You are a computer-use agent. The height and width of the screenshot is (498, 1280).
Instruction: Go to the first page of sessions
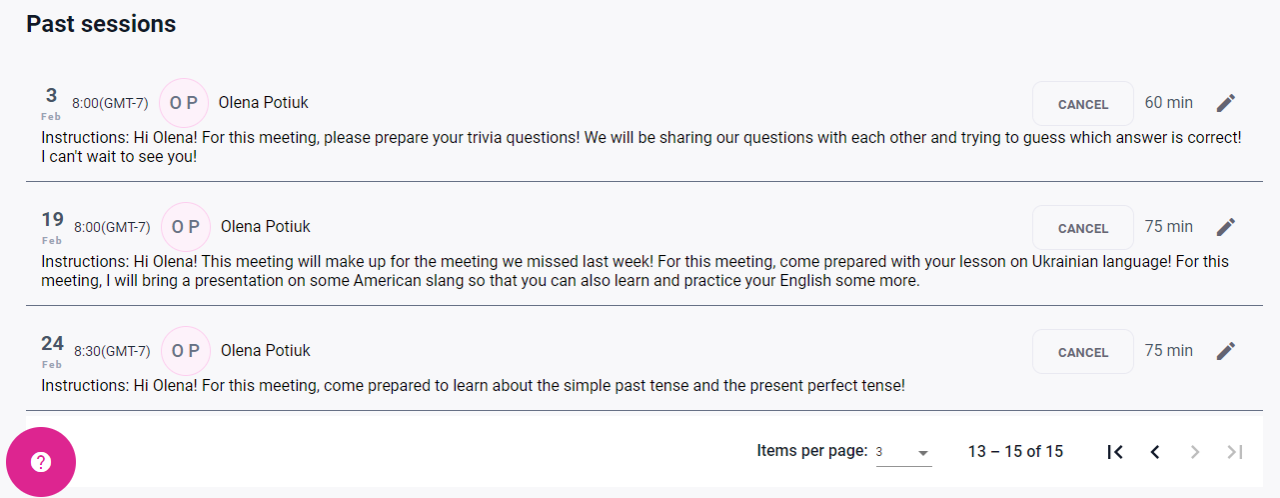(x=1115, y=452)
